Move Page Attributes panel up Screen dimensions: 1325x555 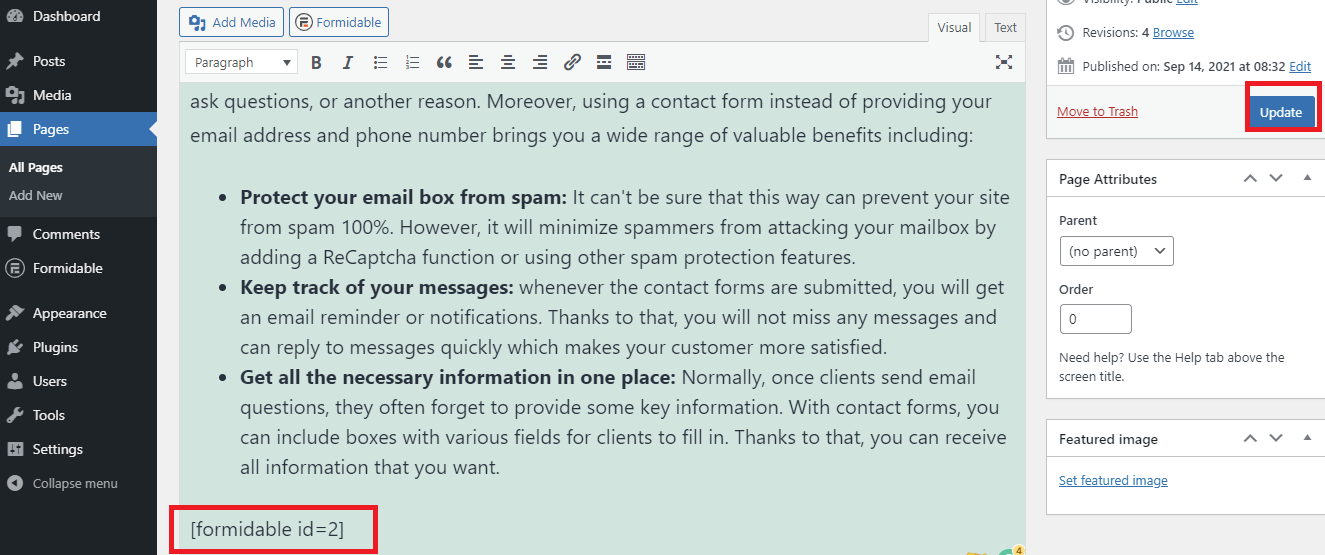(1250, 179)
